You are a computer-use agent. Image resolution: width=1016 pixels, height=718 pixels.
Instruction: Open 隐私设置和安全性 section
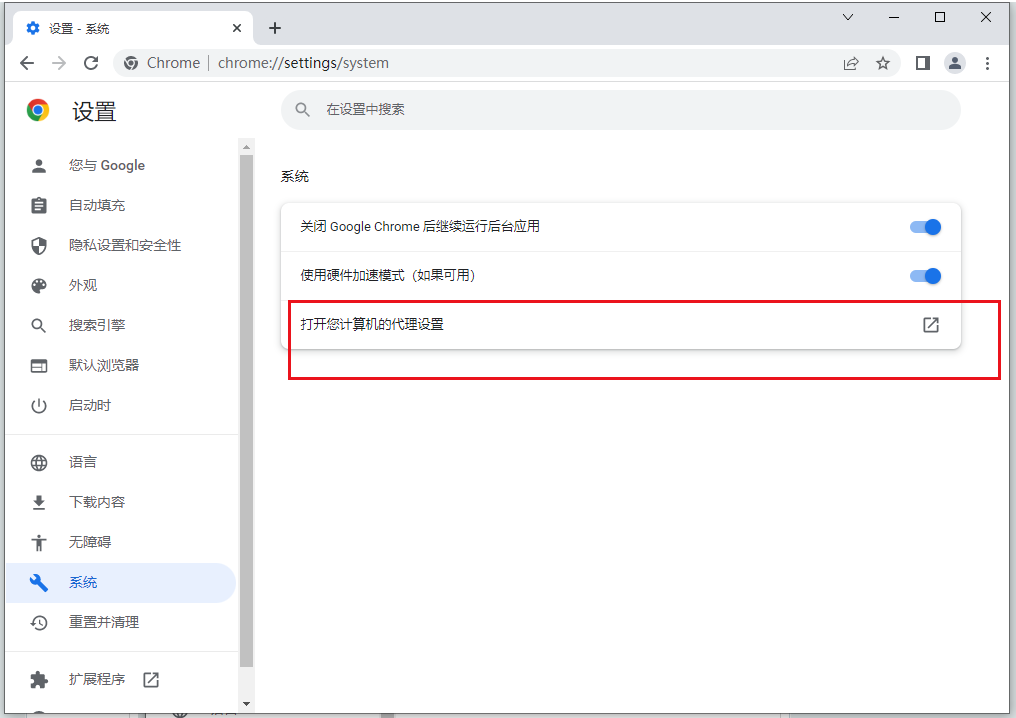tap(121, 246)
